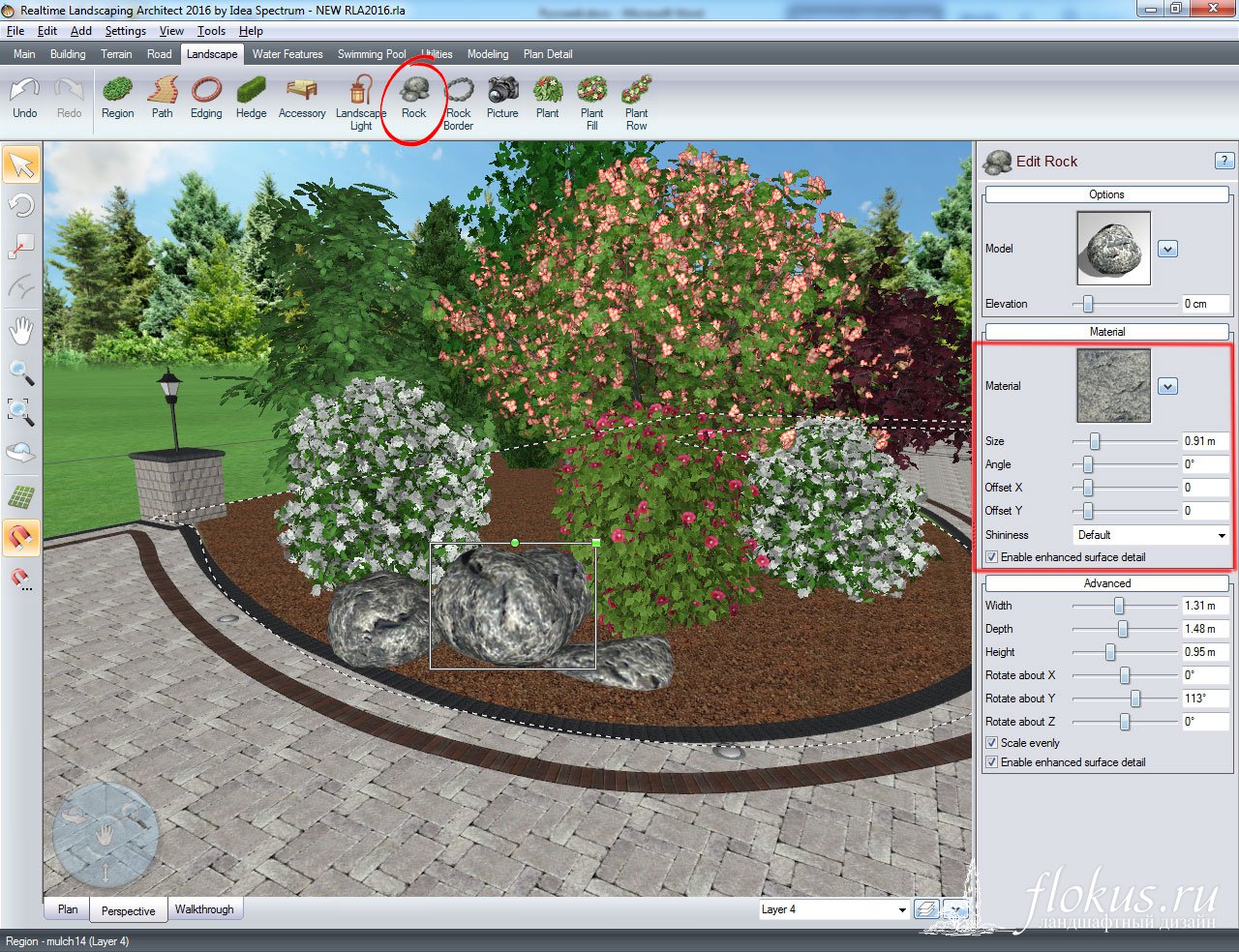Open the File menu

pos(15,31)
